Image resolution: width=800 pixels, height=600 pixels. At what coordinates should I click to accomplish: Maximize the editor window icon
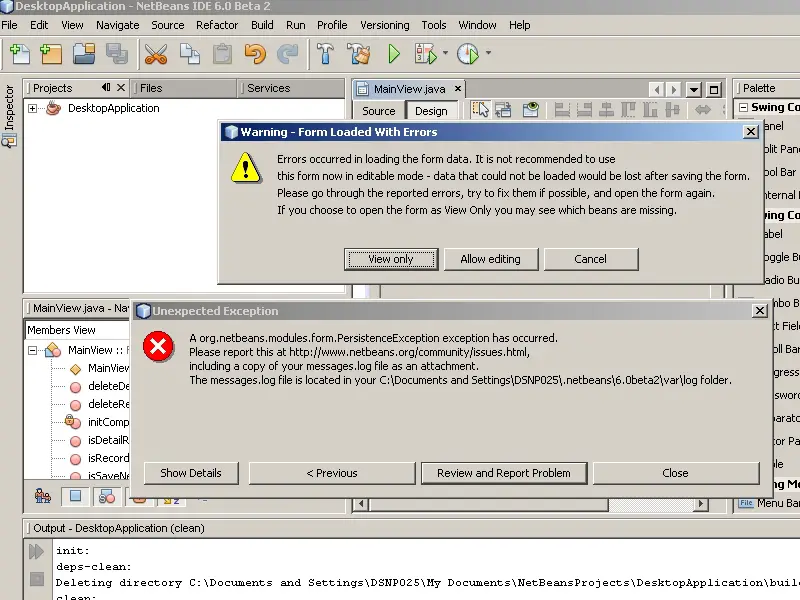[714, 90]
